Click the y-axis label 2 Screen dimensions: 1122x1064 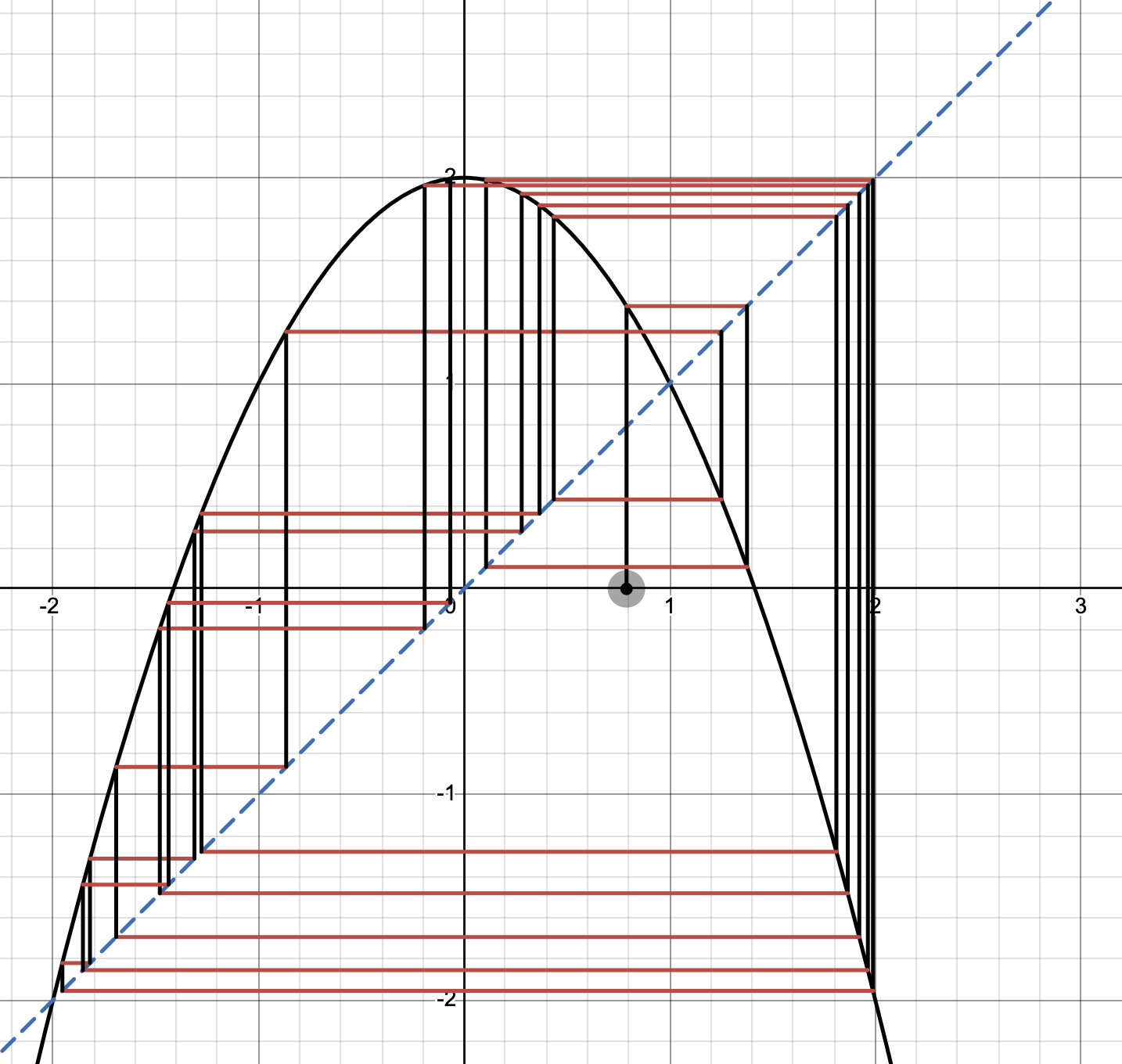450,175
